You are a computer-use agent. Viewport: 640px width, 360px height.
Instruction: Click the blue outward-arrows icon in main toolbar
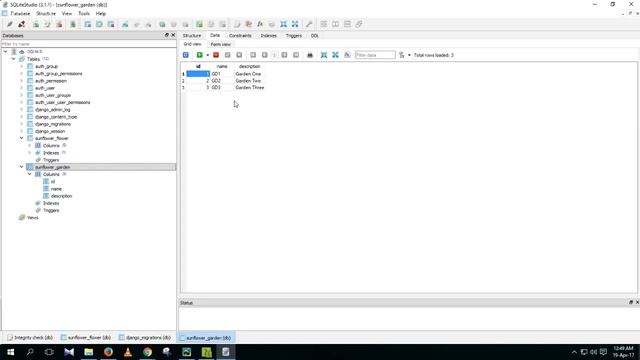(x=295, y=24)
